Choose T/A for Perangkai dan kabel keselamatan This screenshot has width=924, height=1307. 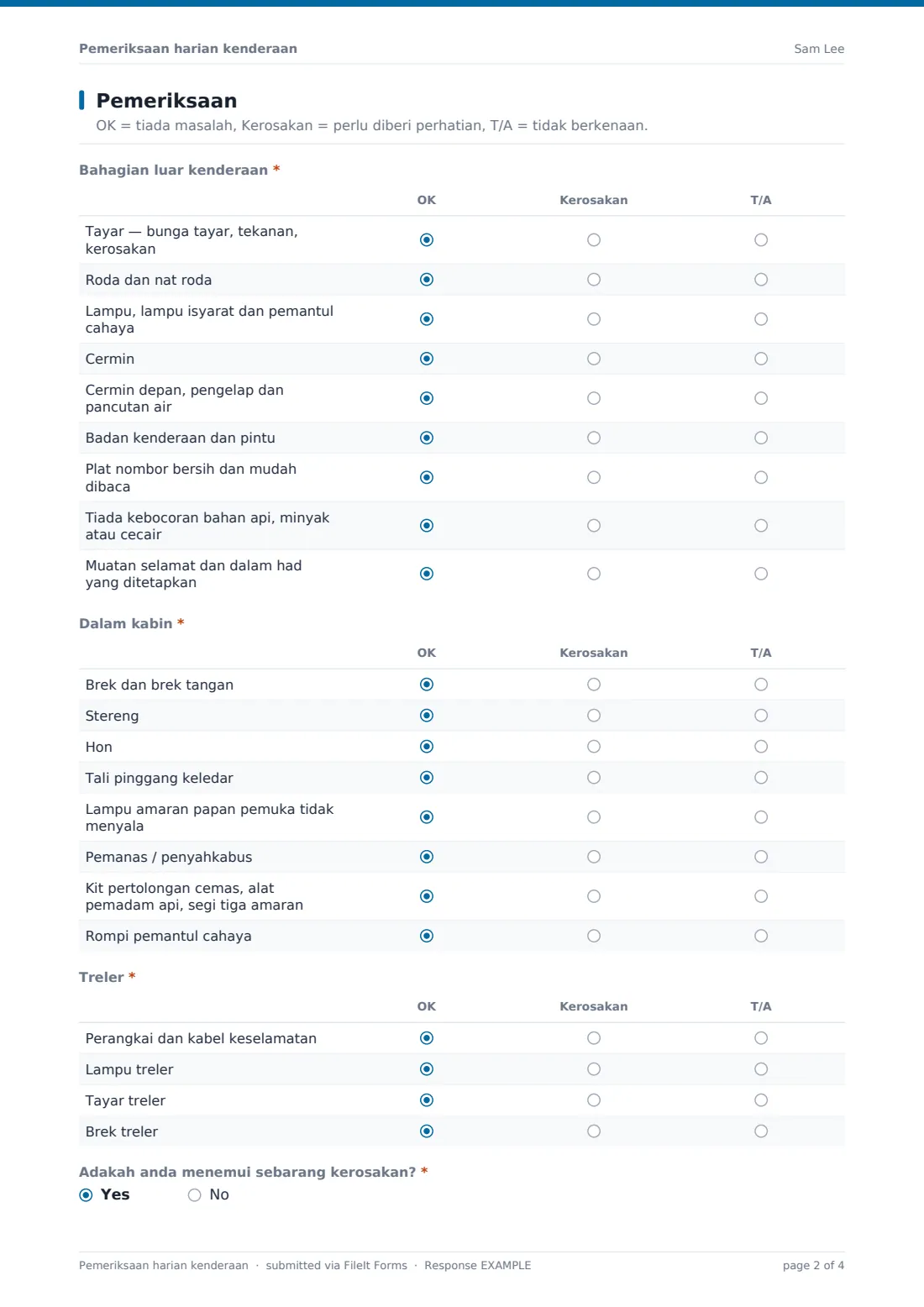[761, 1038]
